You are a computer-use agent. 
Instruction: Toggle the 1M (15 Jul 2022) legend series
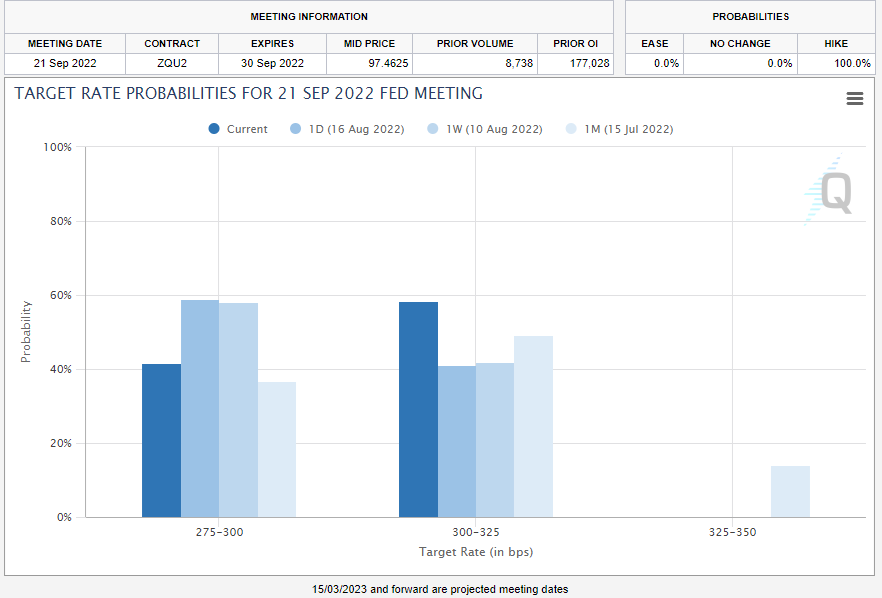619,129
